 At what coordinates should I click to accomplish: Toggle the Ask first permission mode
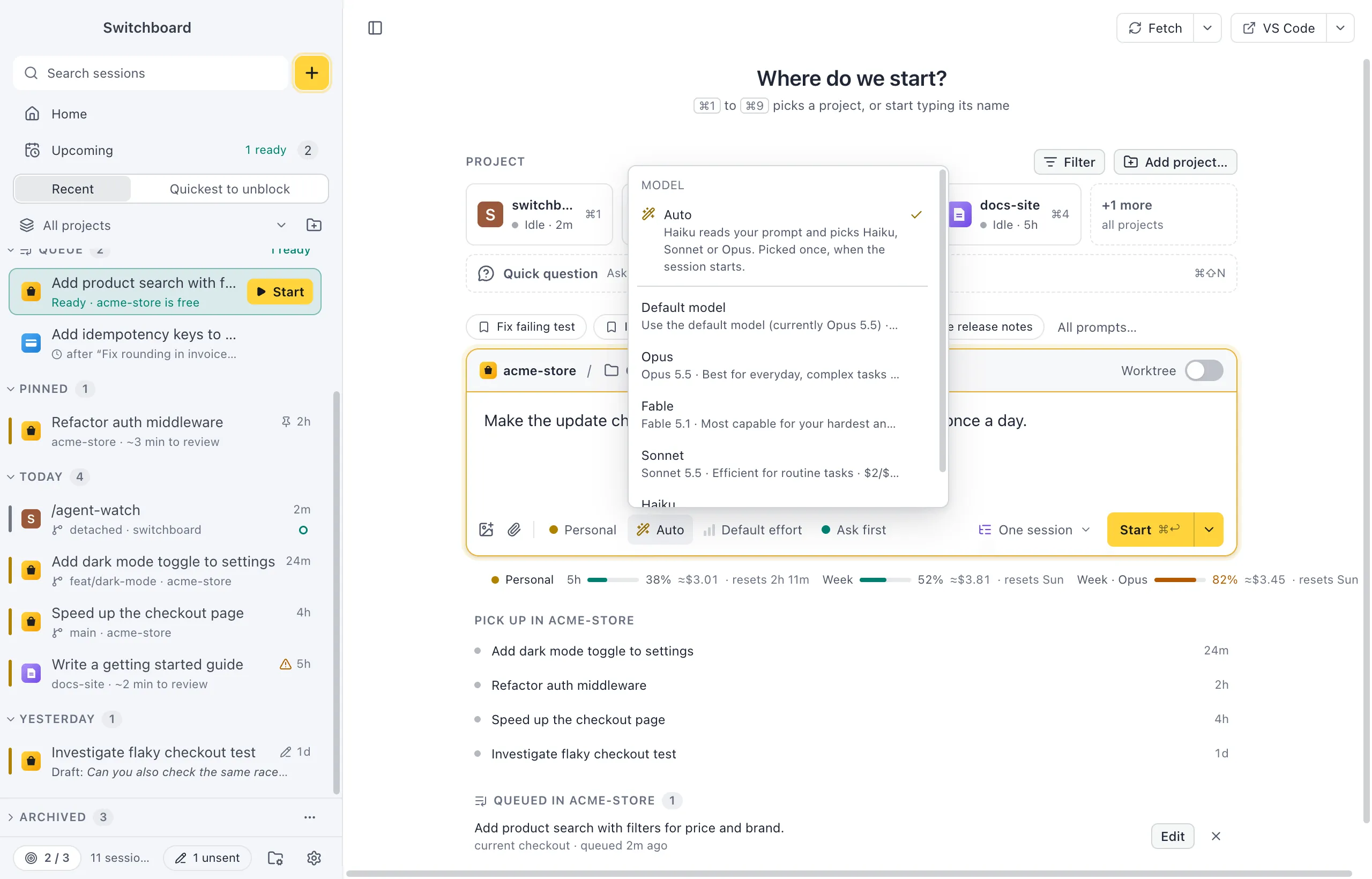(853, 530)
